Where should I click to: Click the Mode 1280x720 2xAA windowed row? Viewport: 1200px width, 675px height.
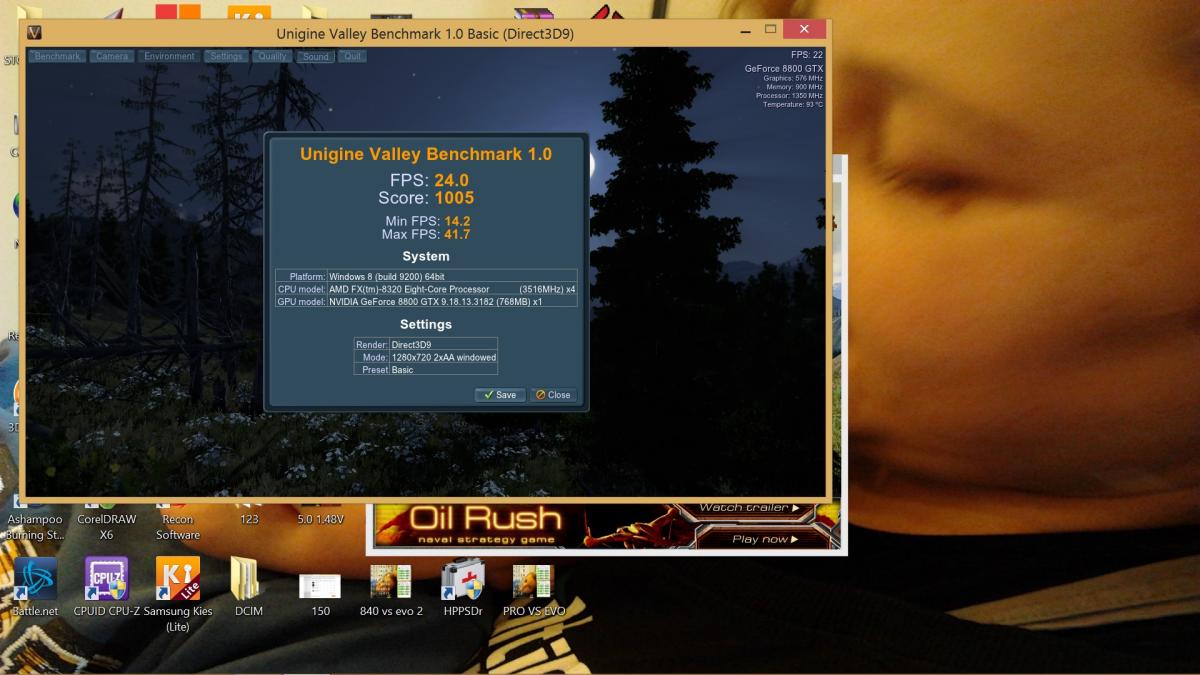425,357
